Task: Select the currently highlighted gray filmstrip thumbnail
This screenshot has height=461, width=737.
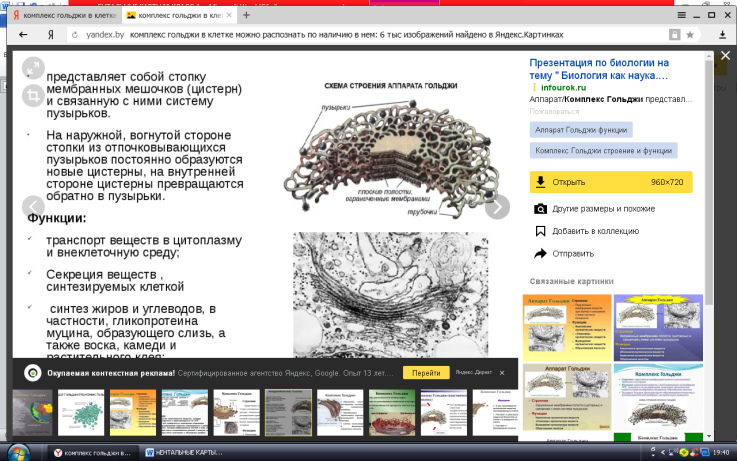Action: pyautogui.click(x=288, y=413)
